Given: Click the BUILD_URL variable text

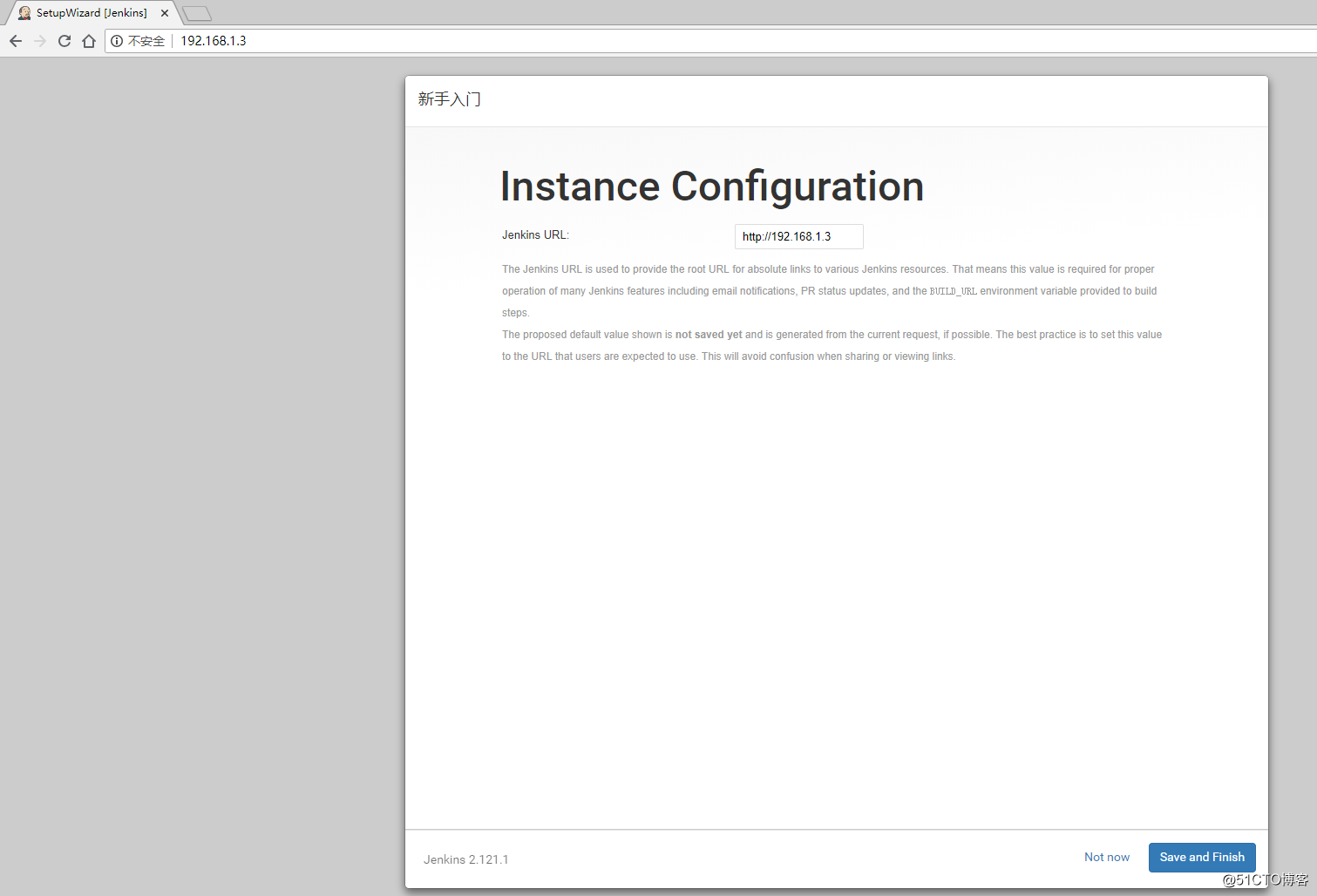Looking at the screenshot, I should pyautogui.click(x=954, y=291).
